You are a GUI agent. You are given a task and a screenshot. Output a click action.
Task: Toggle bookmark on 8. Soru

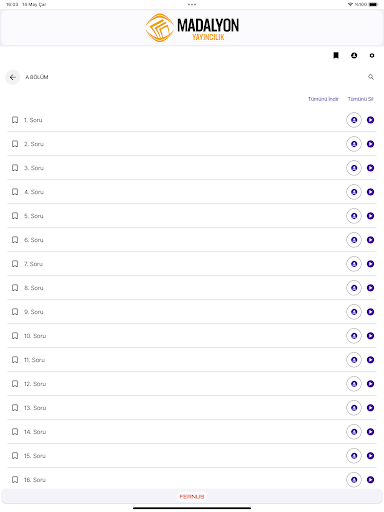pyautogui.click(x=15, y=288)
